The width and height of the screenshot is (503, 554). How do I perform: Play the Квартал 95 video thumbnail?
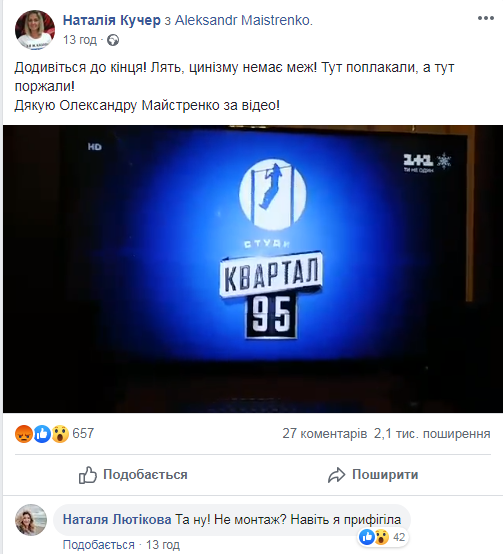click(253, 269)
